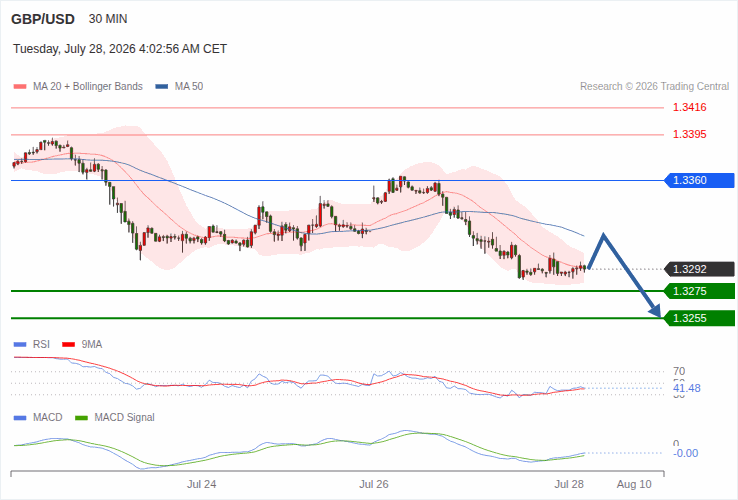
Task: Click the Jul 26 date axis label
Action: pyautogui.click(x=374, y=484)
